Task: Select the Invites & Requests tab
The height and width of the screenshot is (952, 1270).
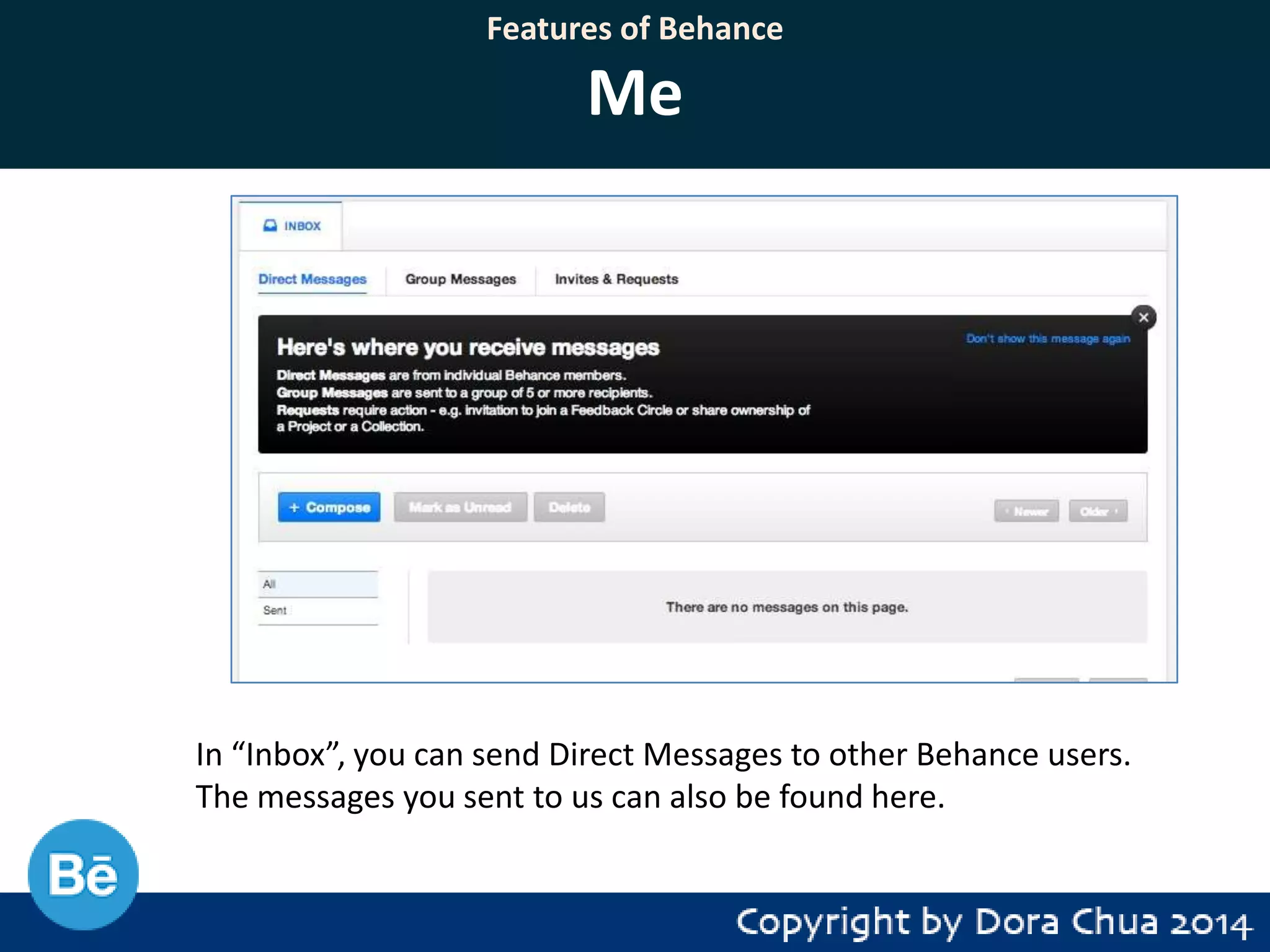Action: [616, 280]
